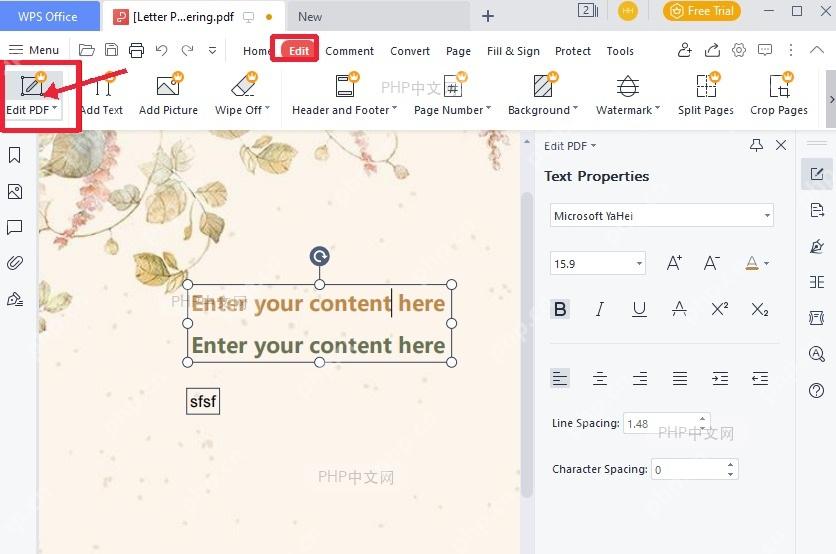836x554 pixels.
Task: Click the Split Pages tool
Action: click(705, 95)
